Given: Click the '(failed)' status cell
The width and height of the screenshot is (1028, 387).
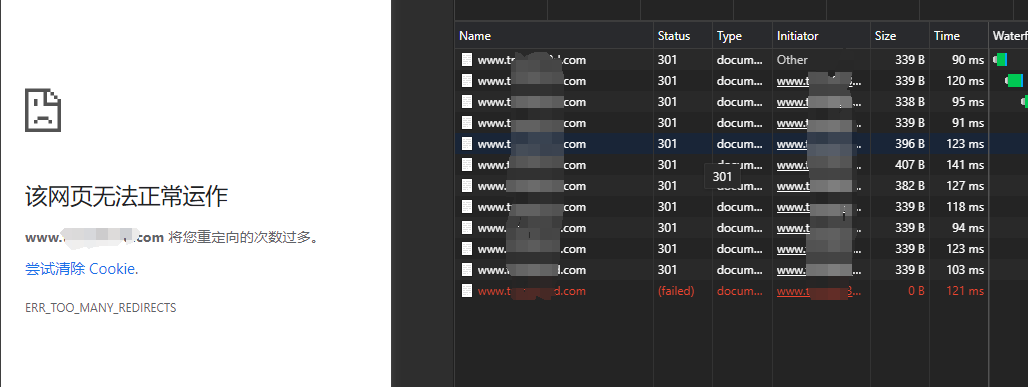Looking at the screenshot, I should (x=676, y=291).
